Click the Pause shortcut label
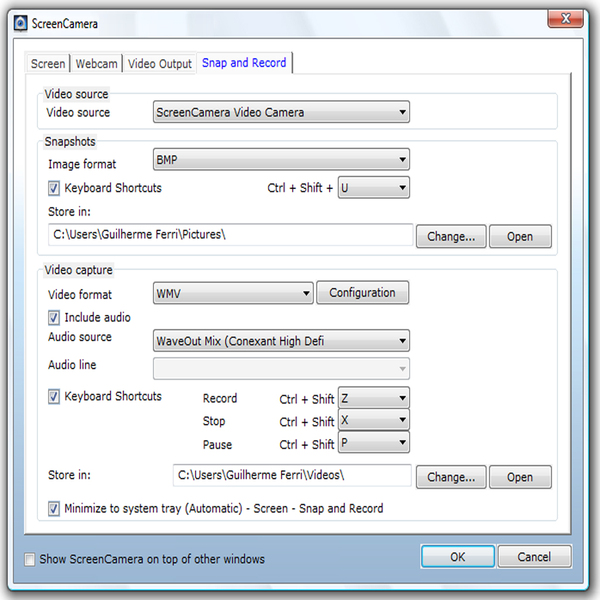 [217, 445]
